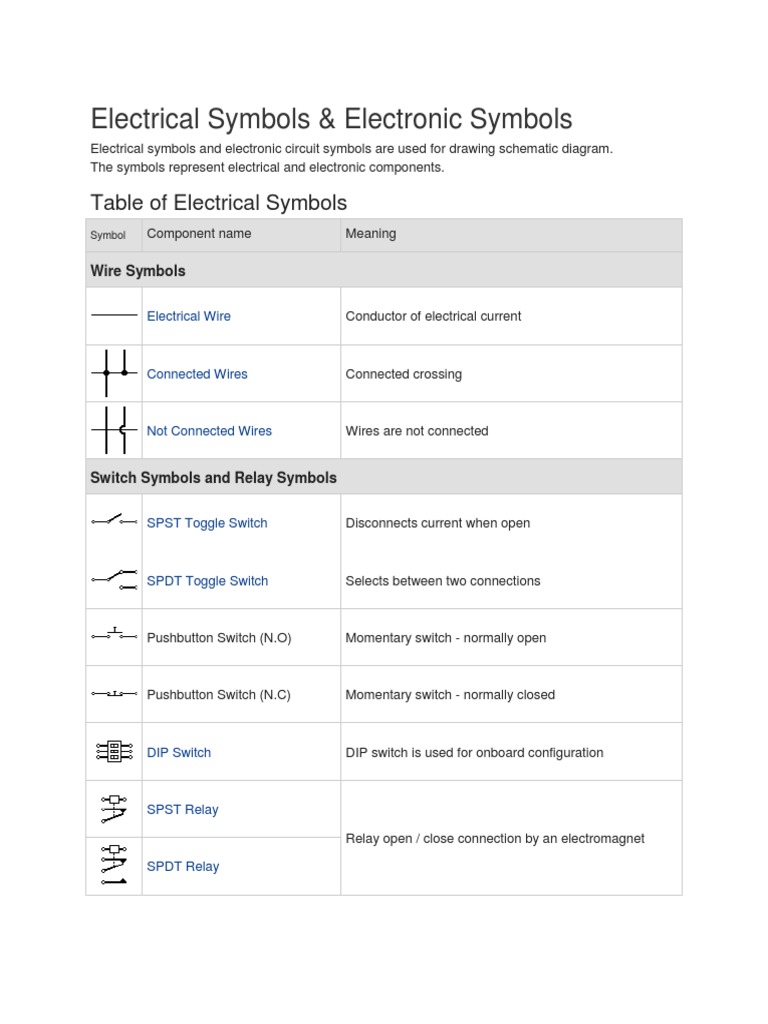Click the SPDT toggle switch symbol
Screen dimensions: 768x1024
pos(114,579)
